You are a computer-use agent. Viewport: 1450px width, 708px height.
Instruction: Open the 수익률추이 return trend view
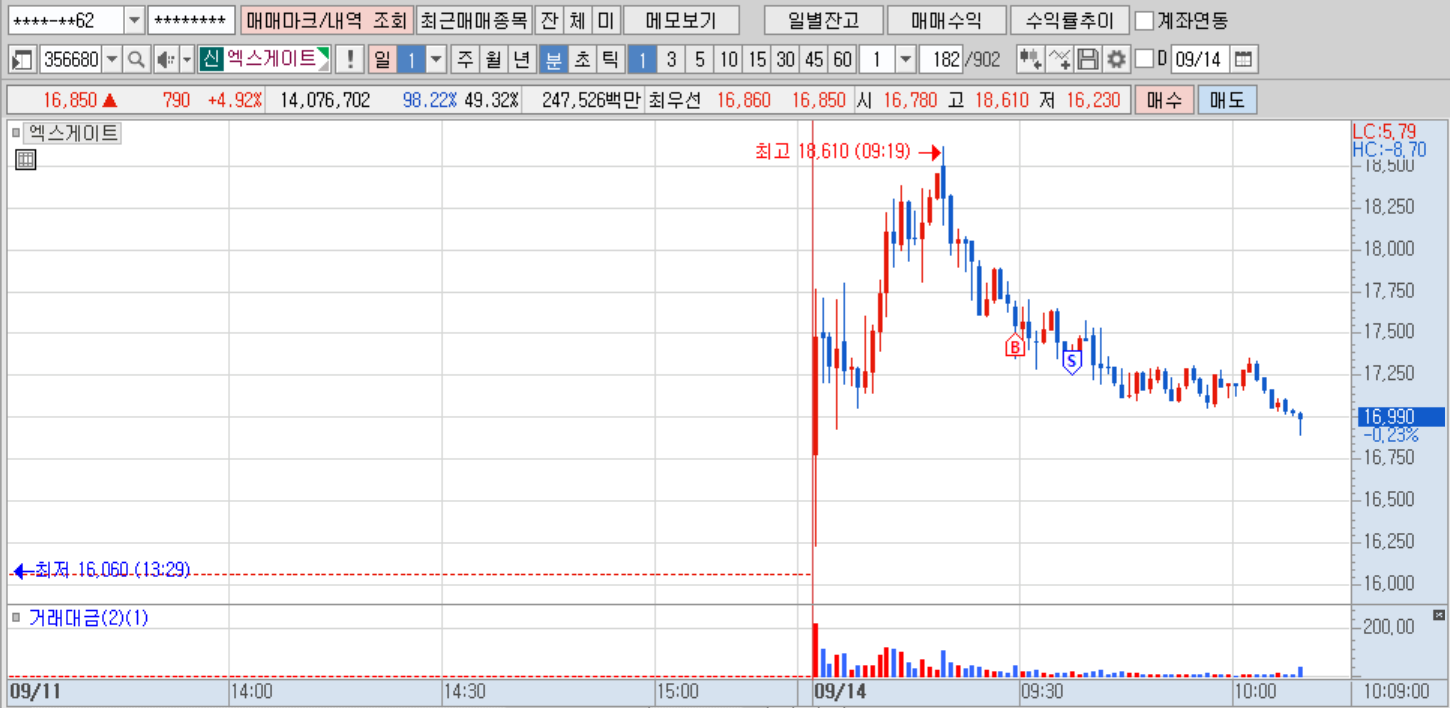(x=1070, y=20)
